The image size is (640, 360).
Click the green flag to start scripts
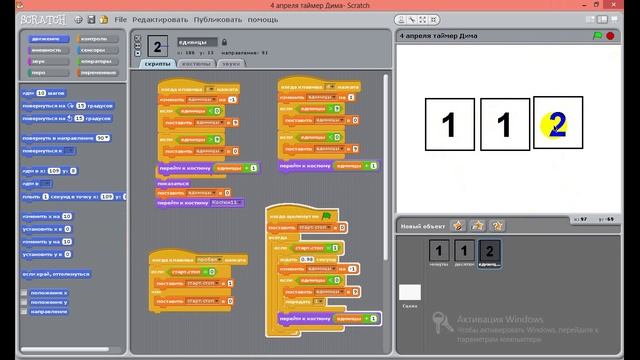[598, 36]
